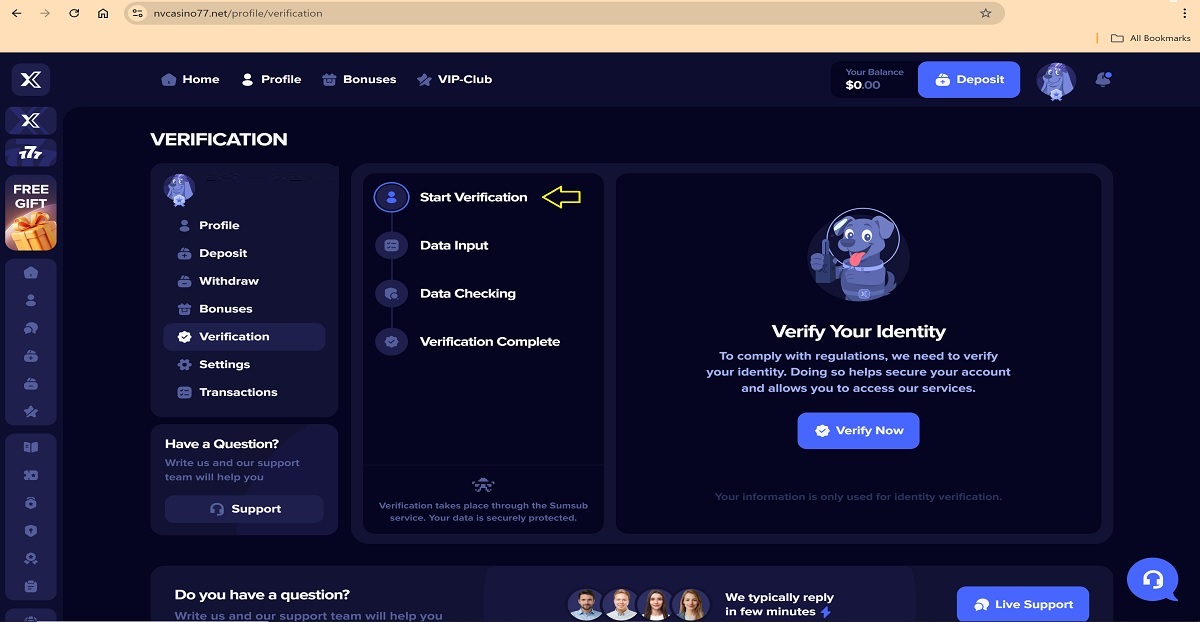Click the browser address bar URL
1200x622 pixels.
238,14
